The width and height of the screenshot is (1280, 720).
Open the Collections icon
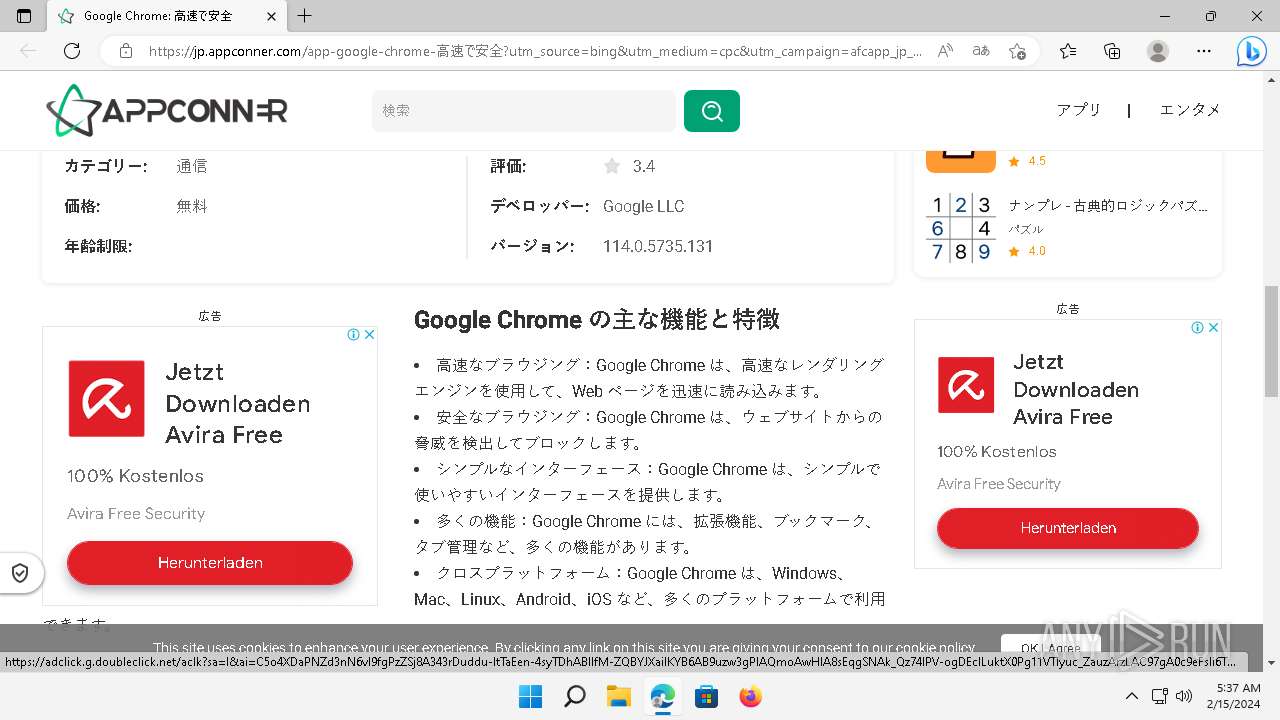(1112, 51)
